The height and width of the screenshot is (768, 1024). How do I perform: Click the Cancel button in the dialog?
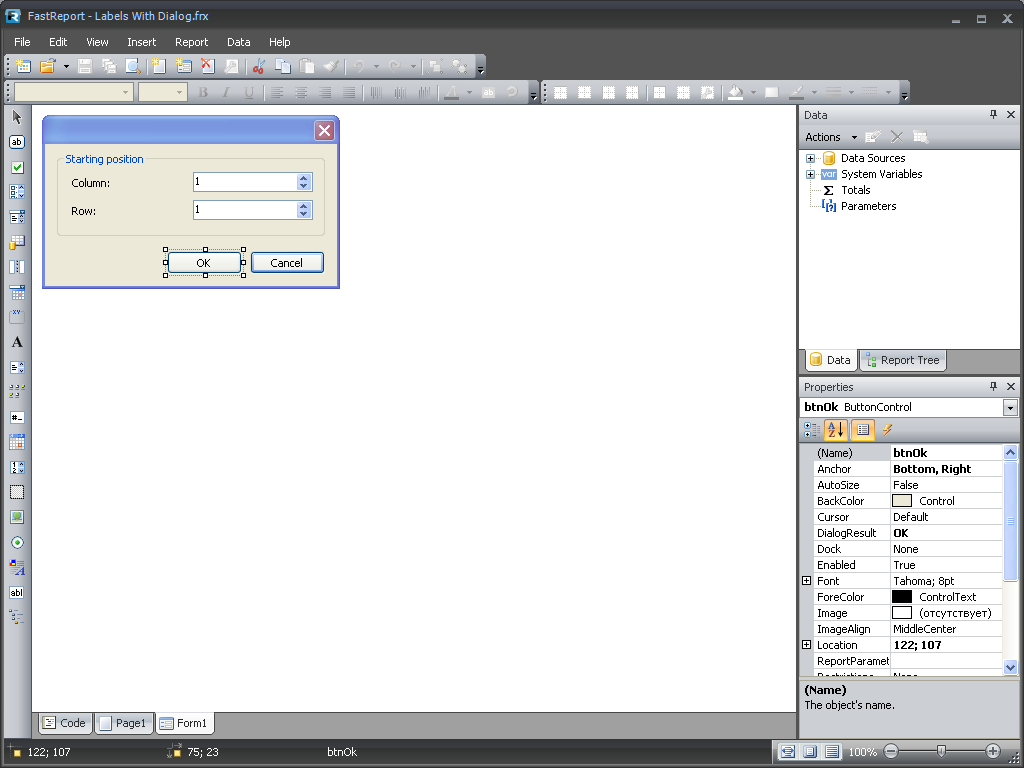[x=286, y=263]
